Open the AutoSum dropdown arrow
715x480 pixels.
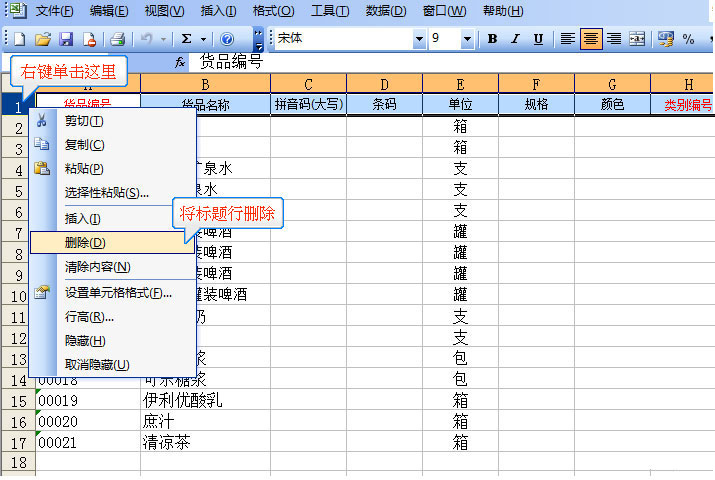(203, 39)
